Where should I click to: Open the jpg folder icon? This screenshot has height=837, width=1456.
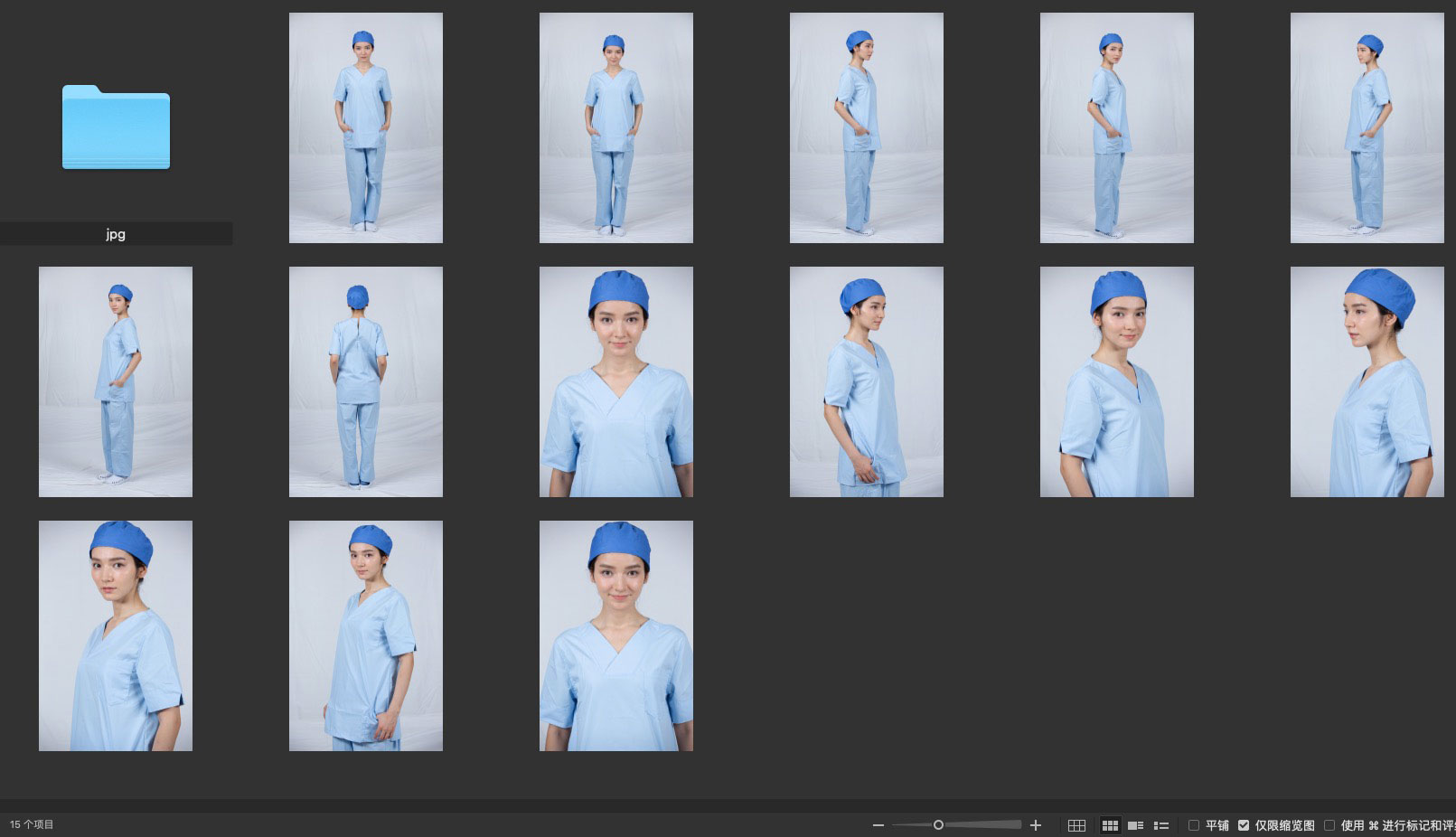116,127
